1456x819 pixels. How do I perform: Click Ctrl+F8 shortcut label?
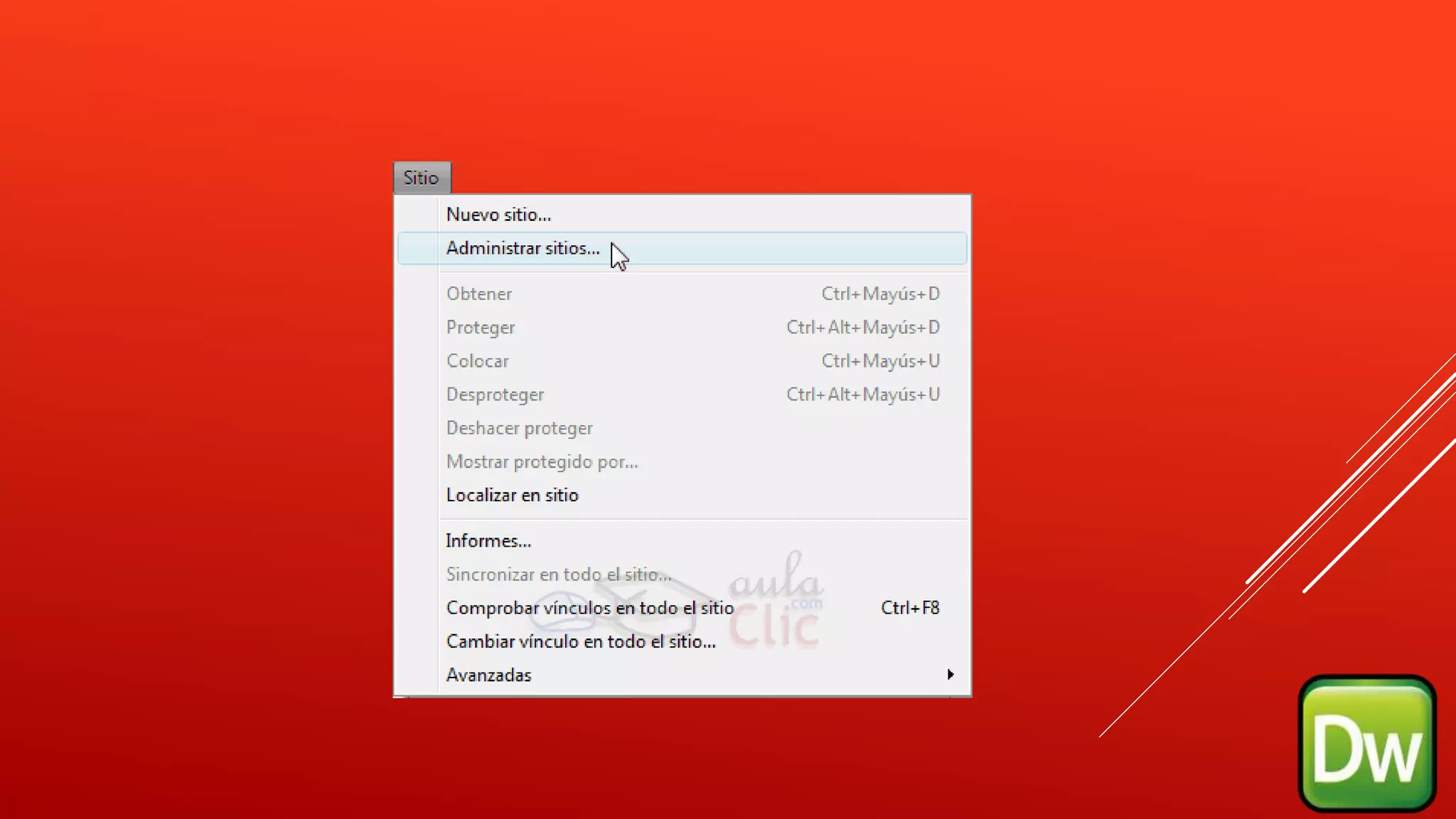point(909,608)
